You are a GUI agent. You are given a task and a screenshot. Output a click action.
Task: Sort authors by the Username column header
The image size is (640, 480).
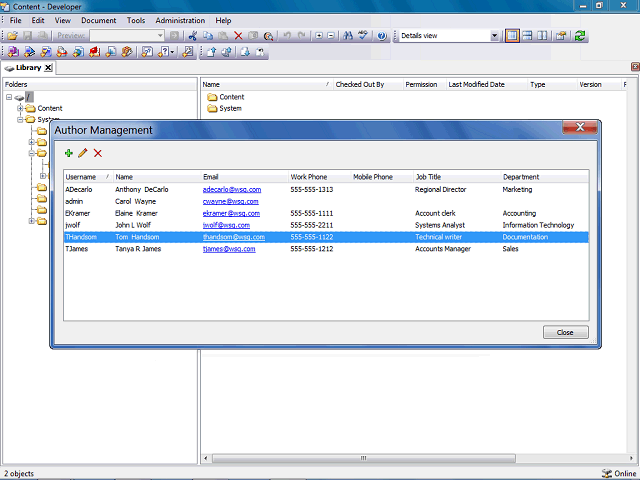tap(89, 177)
